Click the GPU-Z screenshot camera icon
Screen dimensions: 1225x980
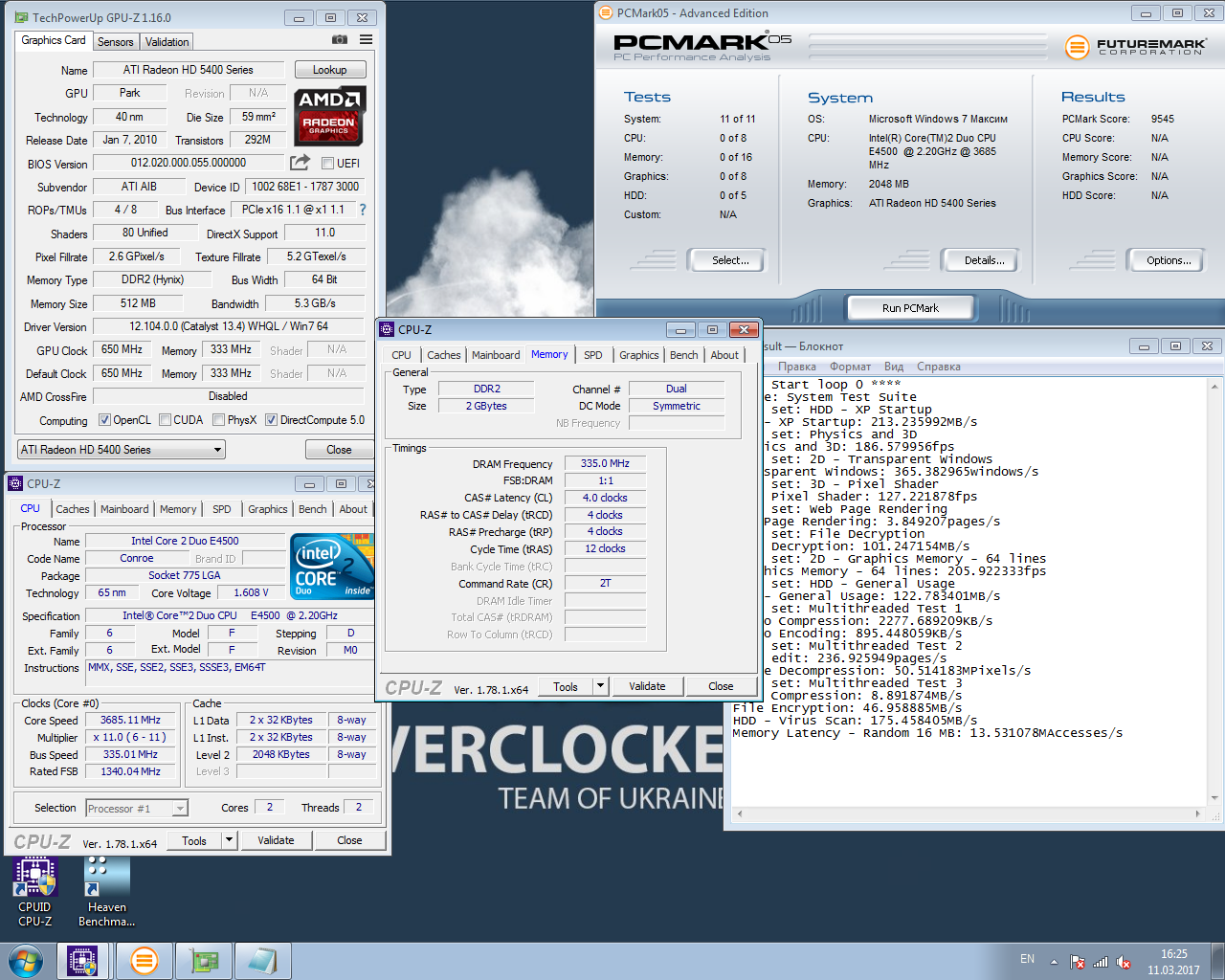pos(339,40)
